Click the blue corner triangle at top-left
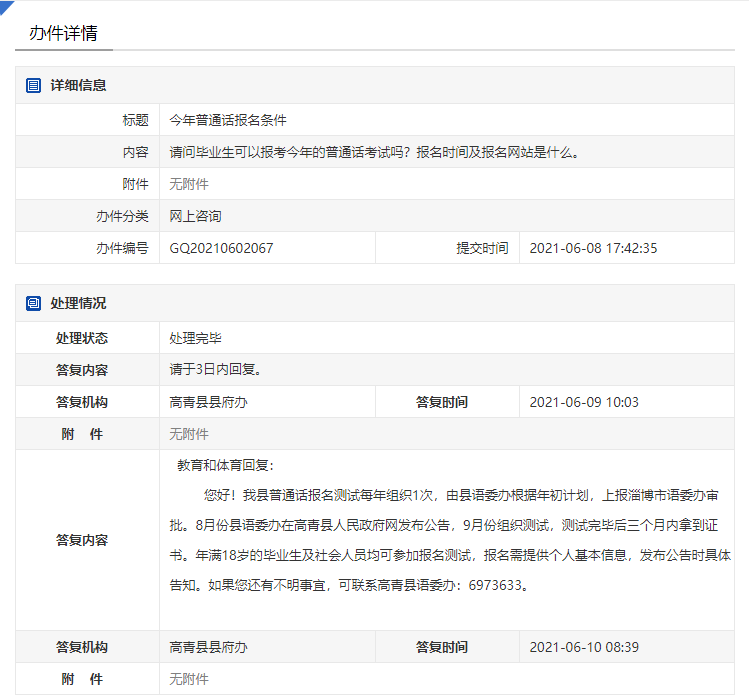Screen dimensions: 749x699 (x=7, y=7)
